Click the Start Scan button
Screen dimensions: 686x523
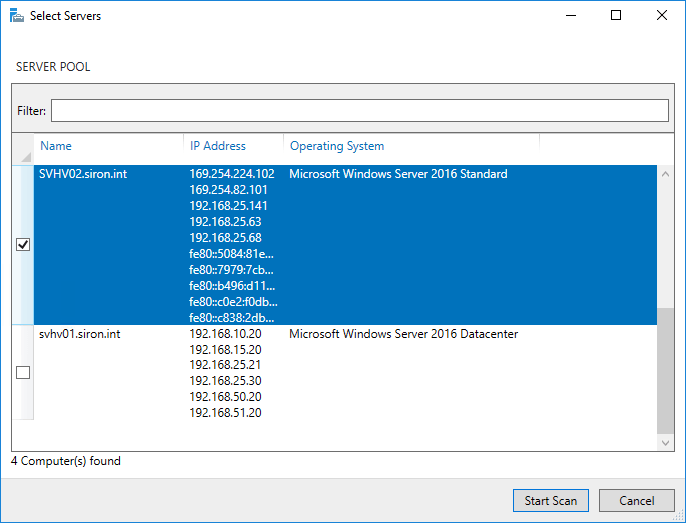pyautogui.click(x=551, y=500)
